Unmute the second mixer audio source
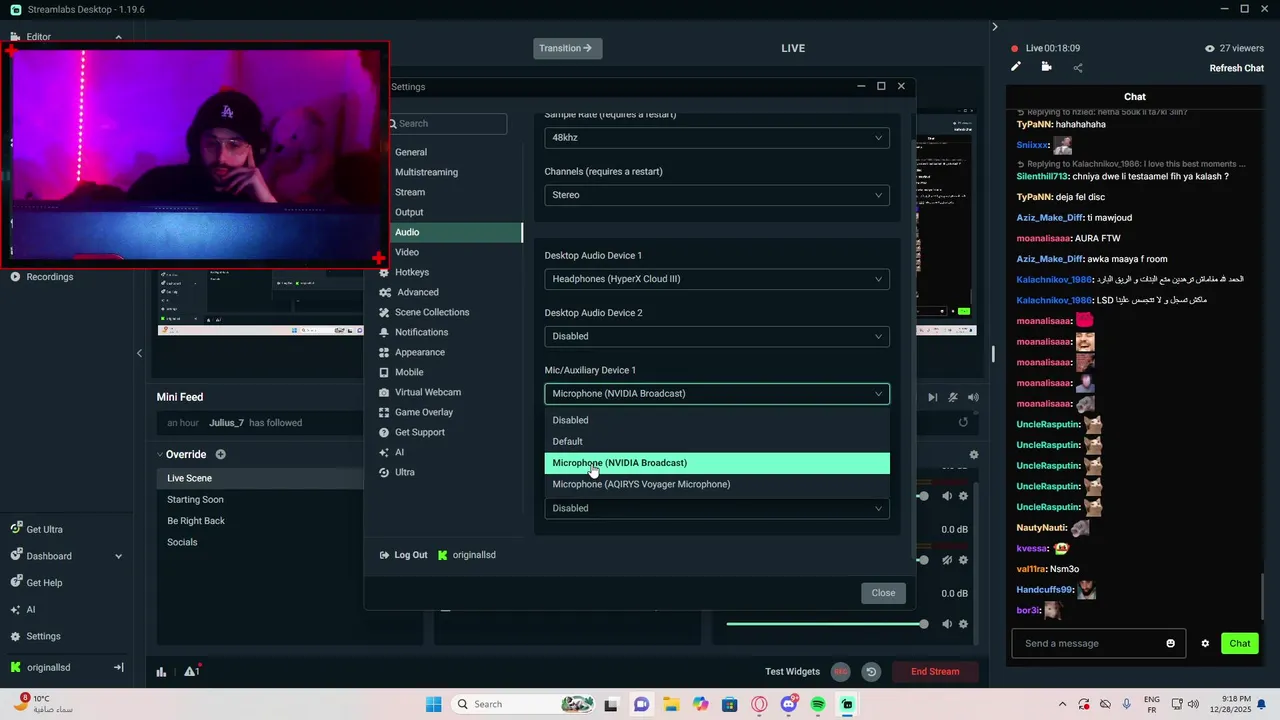This screenshot has height=720, width=1280. (947, 560)
